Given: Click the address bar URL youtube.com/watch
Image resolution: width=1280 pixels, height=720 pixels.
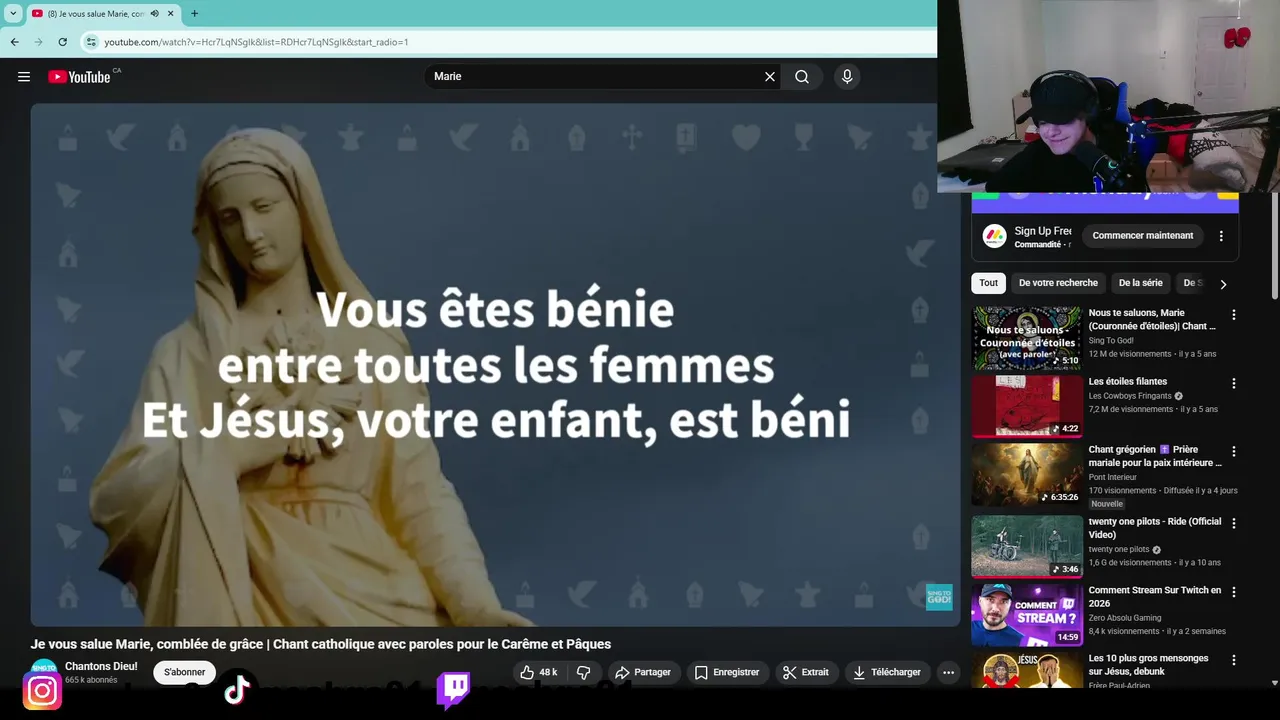Looking at the screenshot, I should pyautogui.click(x=256, y=42).
